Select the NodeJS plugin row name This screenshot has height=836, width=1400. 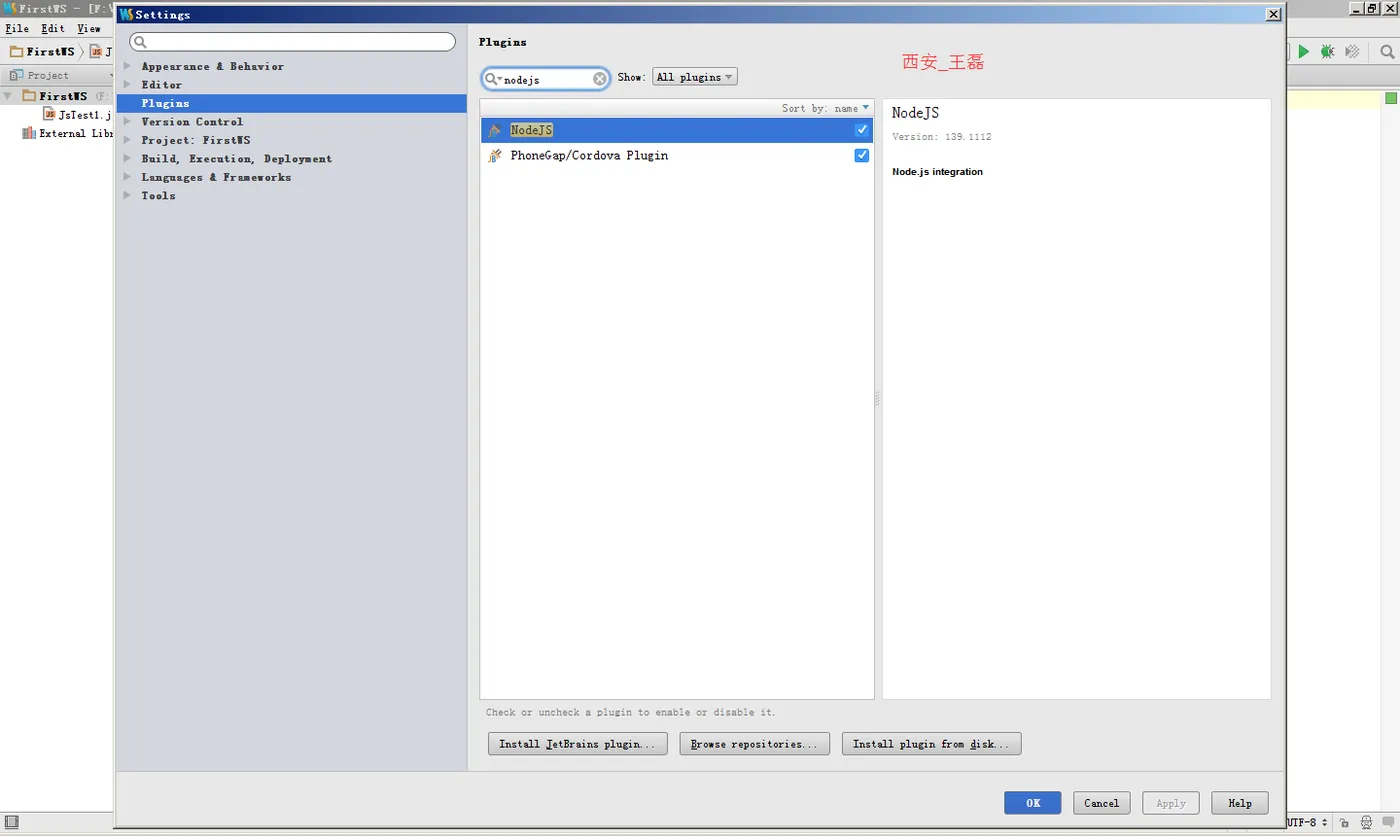(x=532, y=131)
